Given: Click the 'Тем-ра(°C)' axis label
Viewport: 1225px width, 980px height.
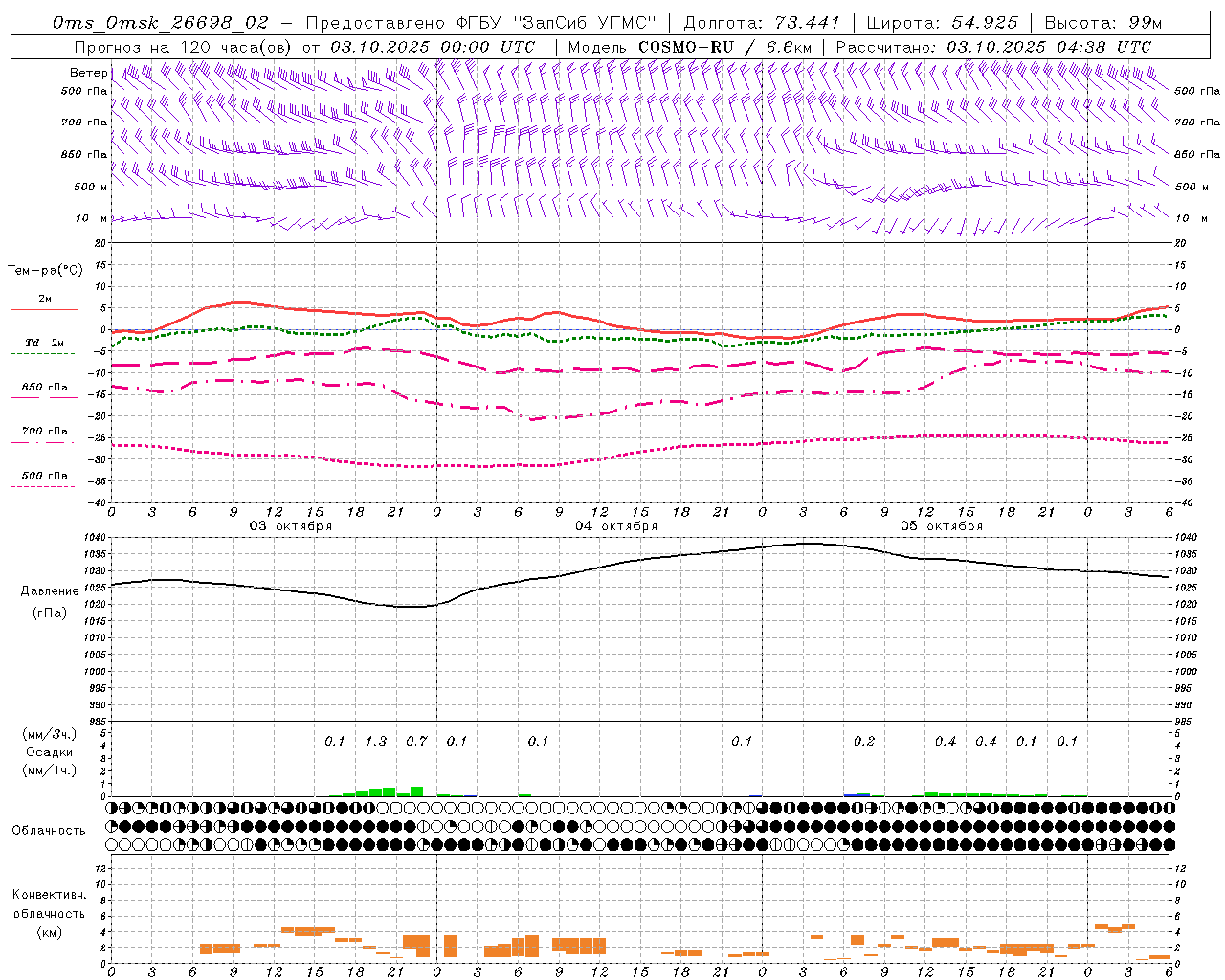Looking at the screenshot, I should point(45,271).
